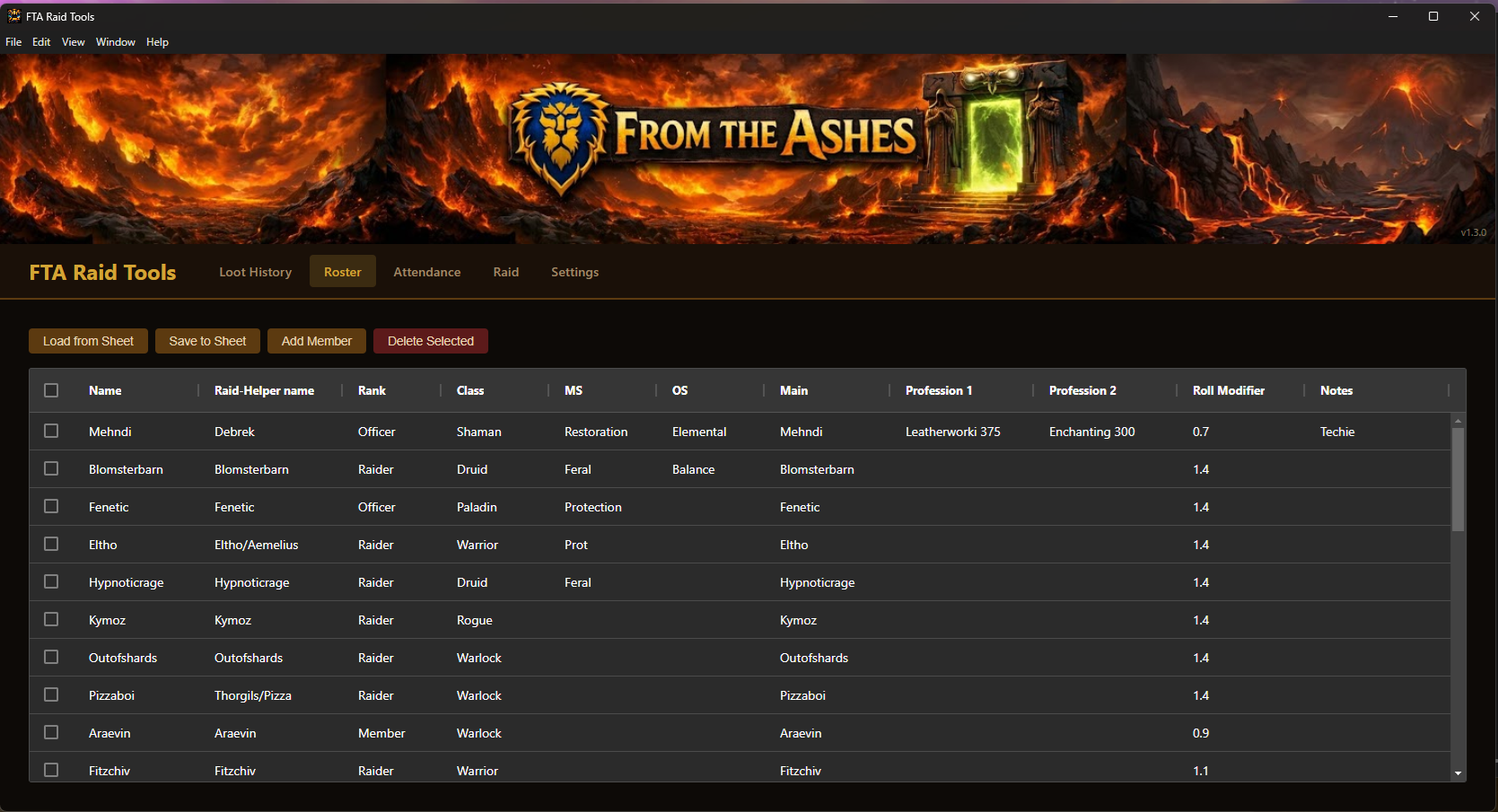Open the Edit menu

(41, 42)
